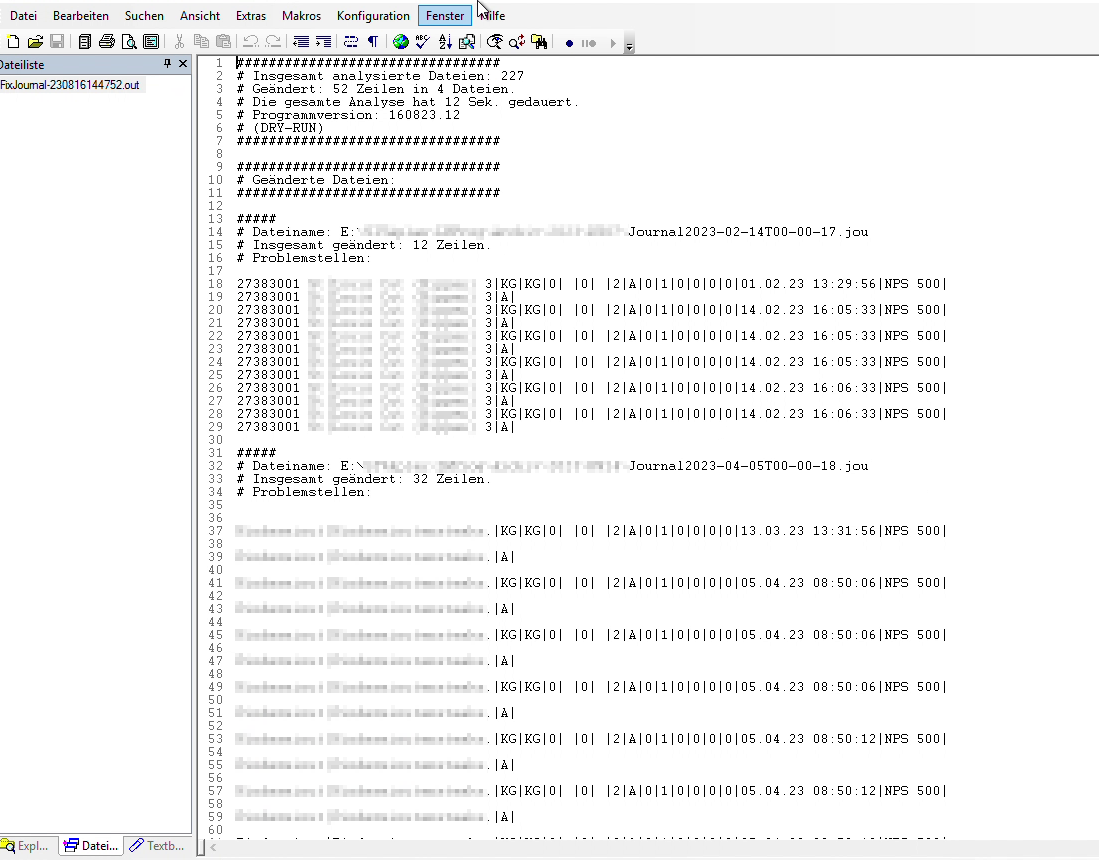Open the Konfiguration menu
Screen dimensions: 1099x860
pos(373,16)
